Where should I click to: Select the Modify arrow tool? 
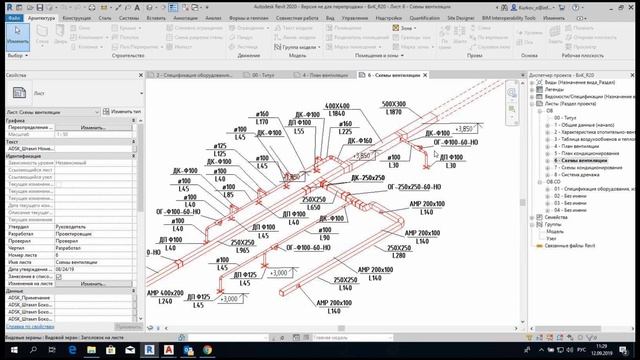click(18, 37)
